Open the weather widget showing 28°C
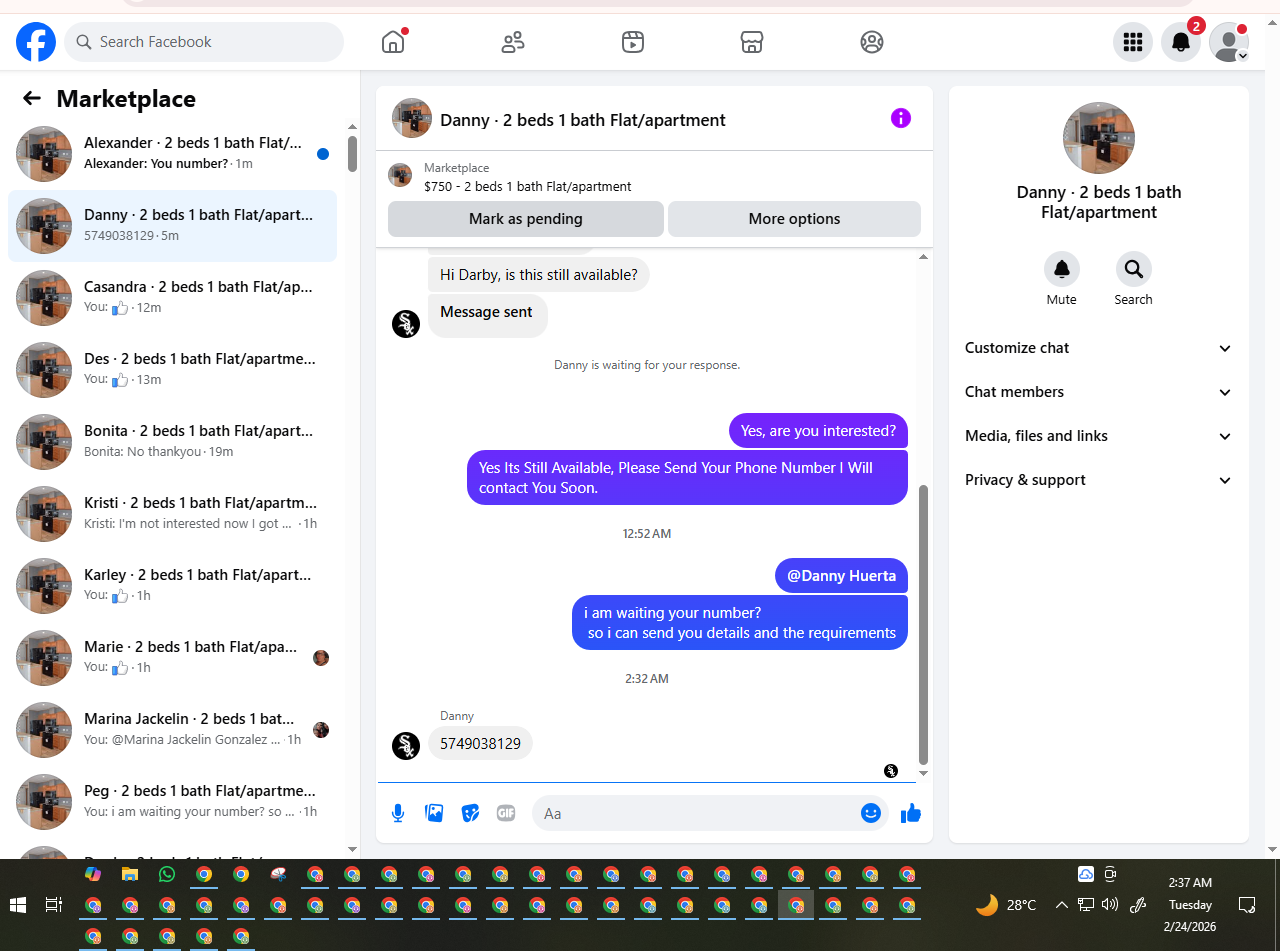 [x=1006, y=905]
